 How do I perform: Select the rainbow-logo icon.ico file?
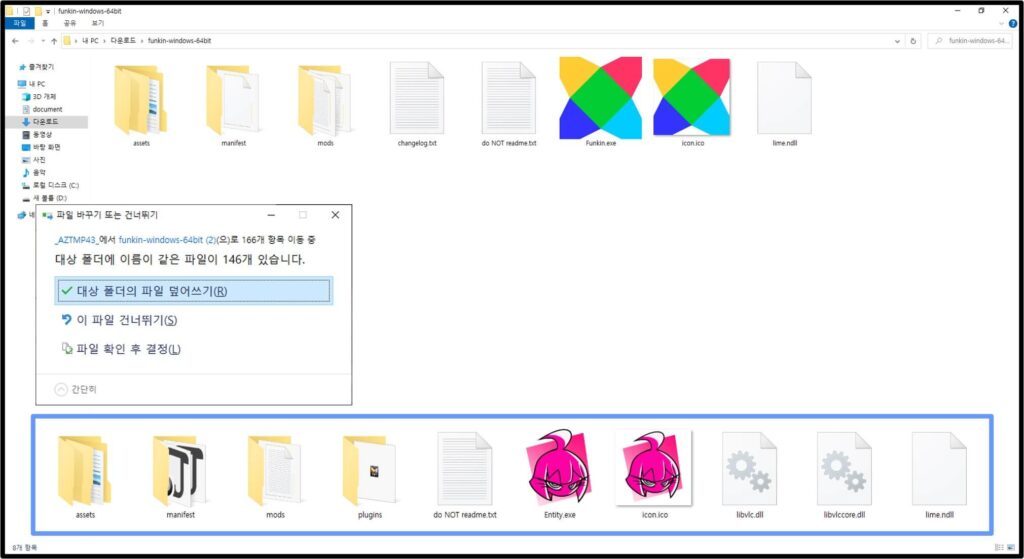(x=692, y=101)
